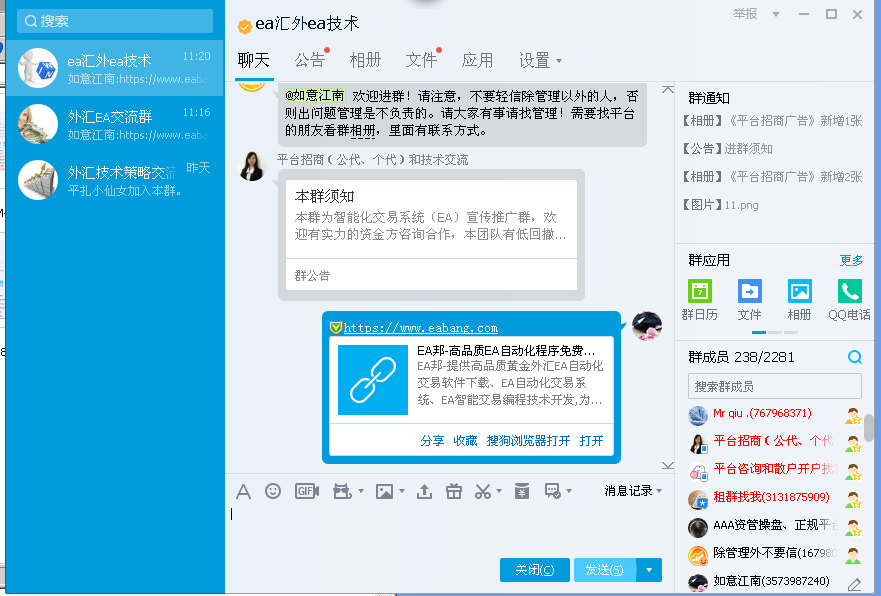The width and height of the screenshot is (881, 596).
Task: Expand the 设置 tab dropdown arrow
Action: [558, 61]
